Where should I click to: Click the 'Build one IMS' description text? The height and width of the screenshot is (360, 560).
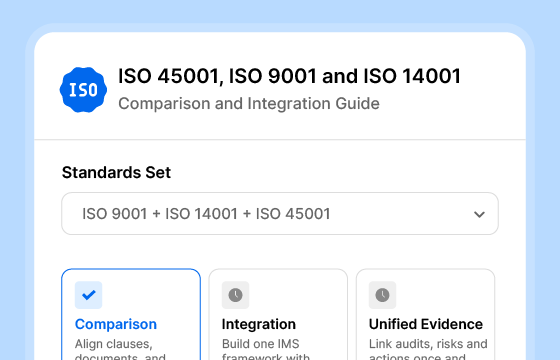260,344
